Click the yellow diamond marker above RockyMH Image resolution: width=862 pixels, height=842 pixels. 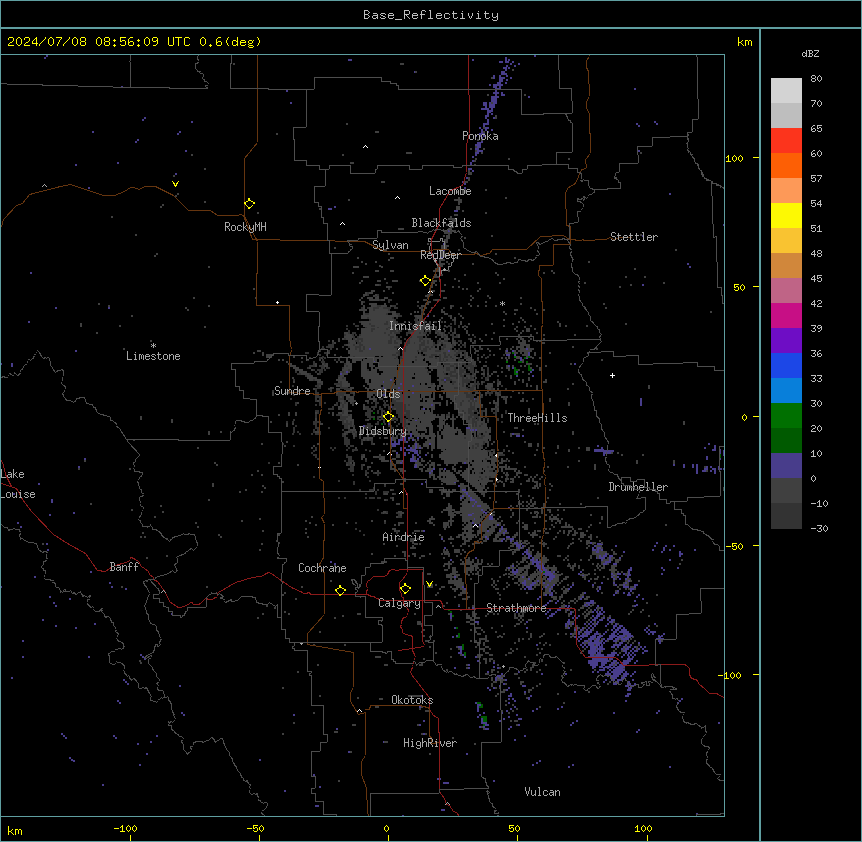click(x=249, y=204)
